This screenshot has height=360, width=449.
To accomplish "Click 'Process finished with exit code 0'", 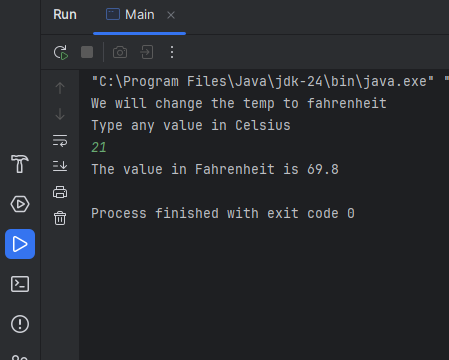I will coord(223,213).
